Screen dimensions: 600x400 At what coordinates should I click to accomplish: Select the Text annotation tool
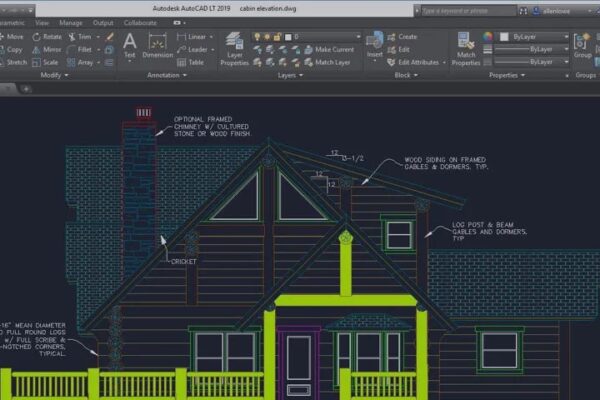[x=129, y=44]
